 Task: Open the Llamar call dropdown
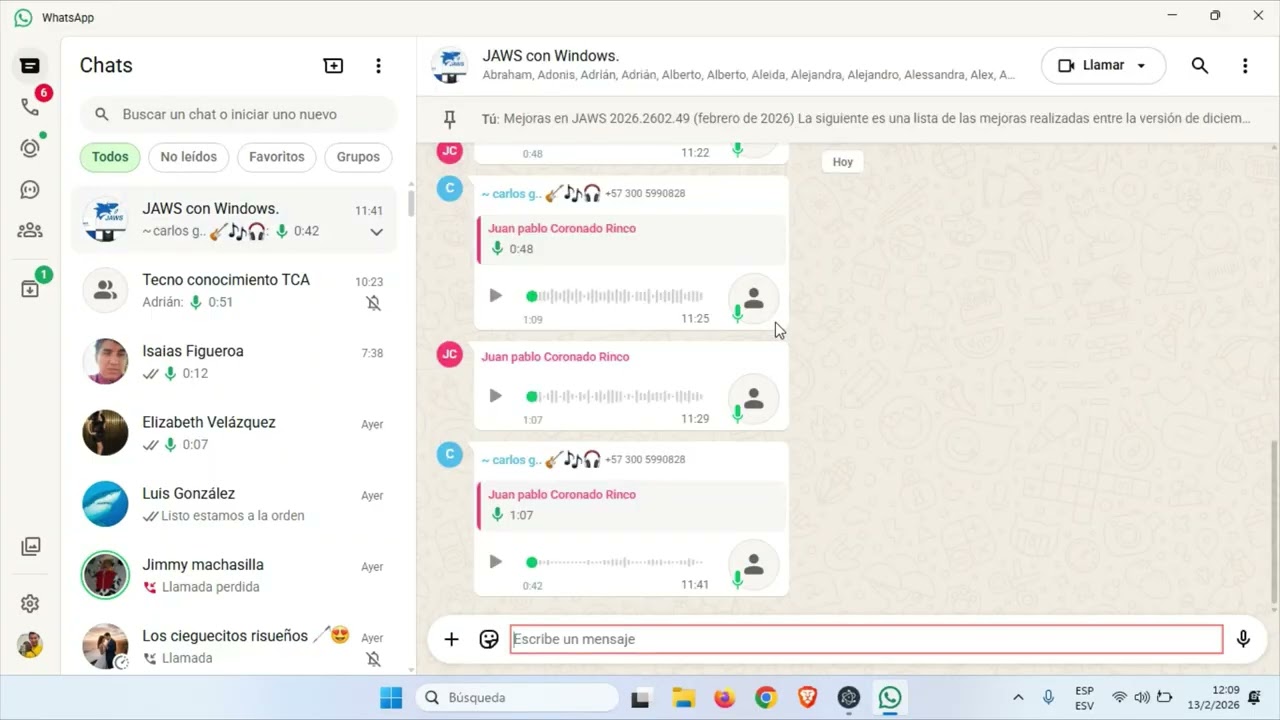1103,66
